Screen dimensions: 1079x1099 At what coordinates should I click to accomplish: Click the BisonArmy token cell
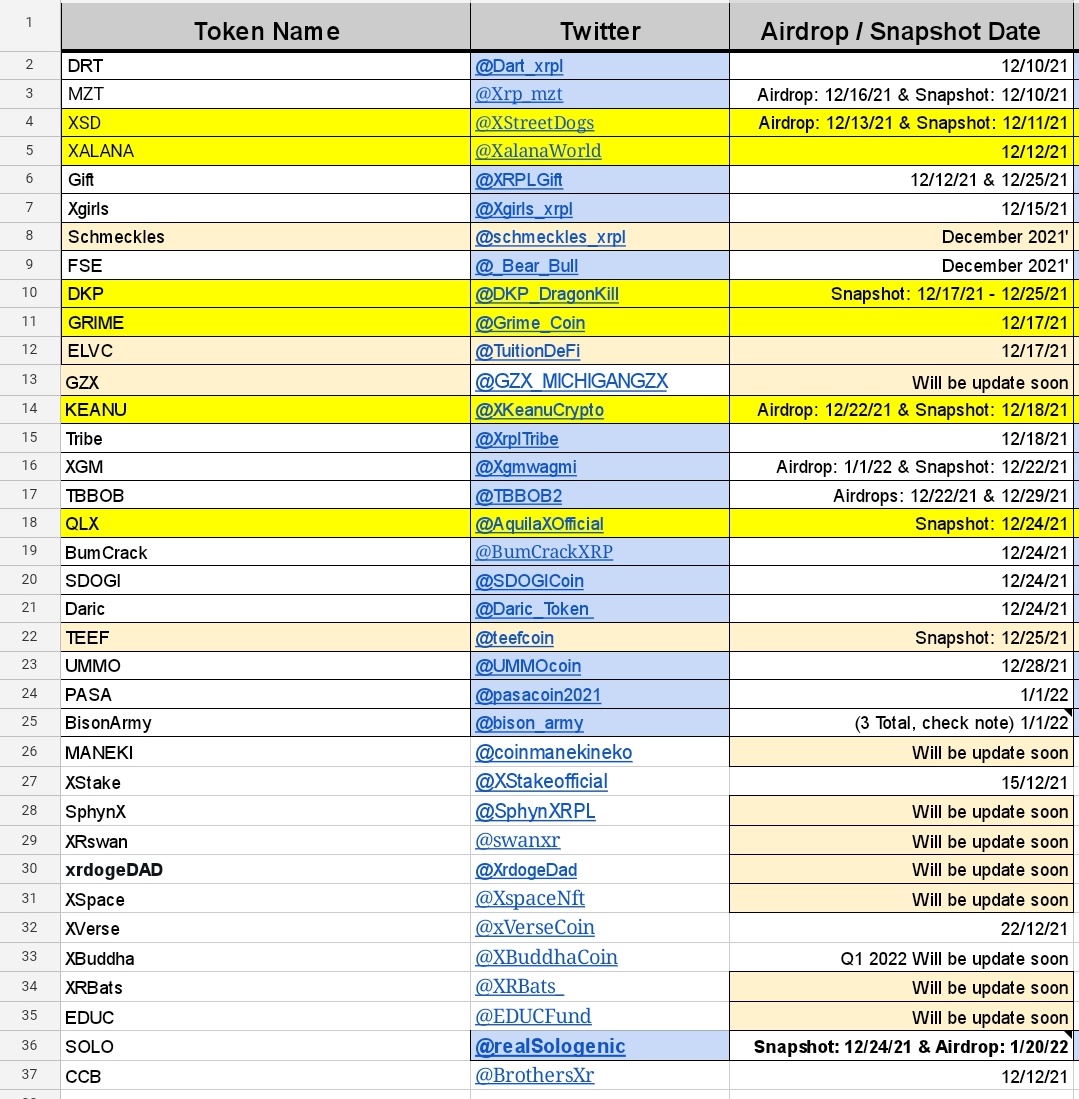(x=266, y=723)
